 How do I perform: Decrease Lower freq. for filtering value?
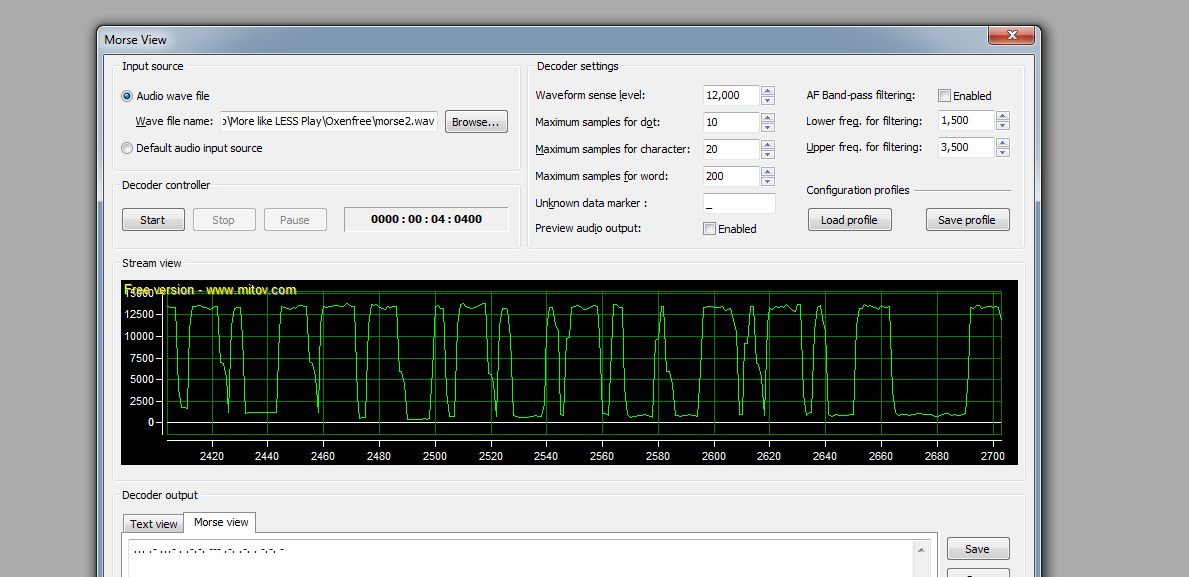click(1002, 125)
